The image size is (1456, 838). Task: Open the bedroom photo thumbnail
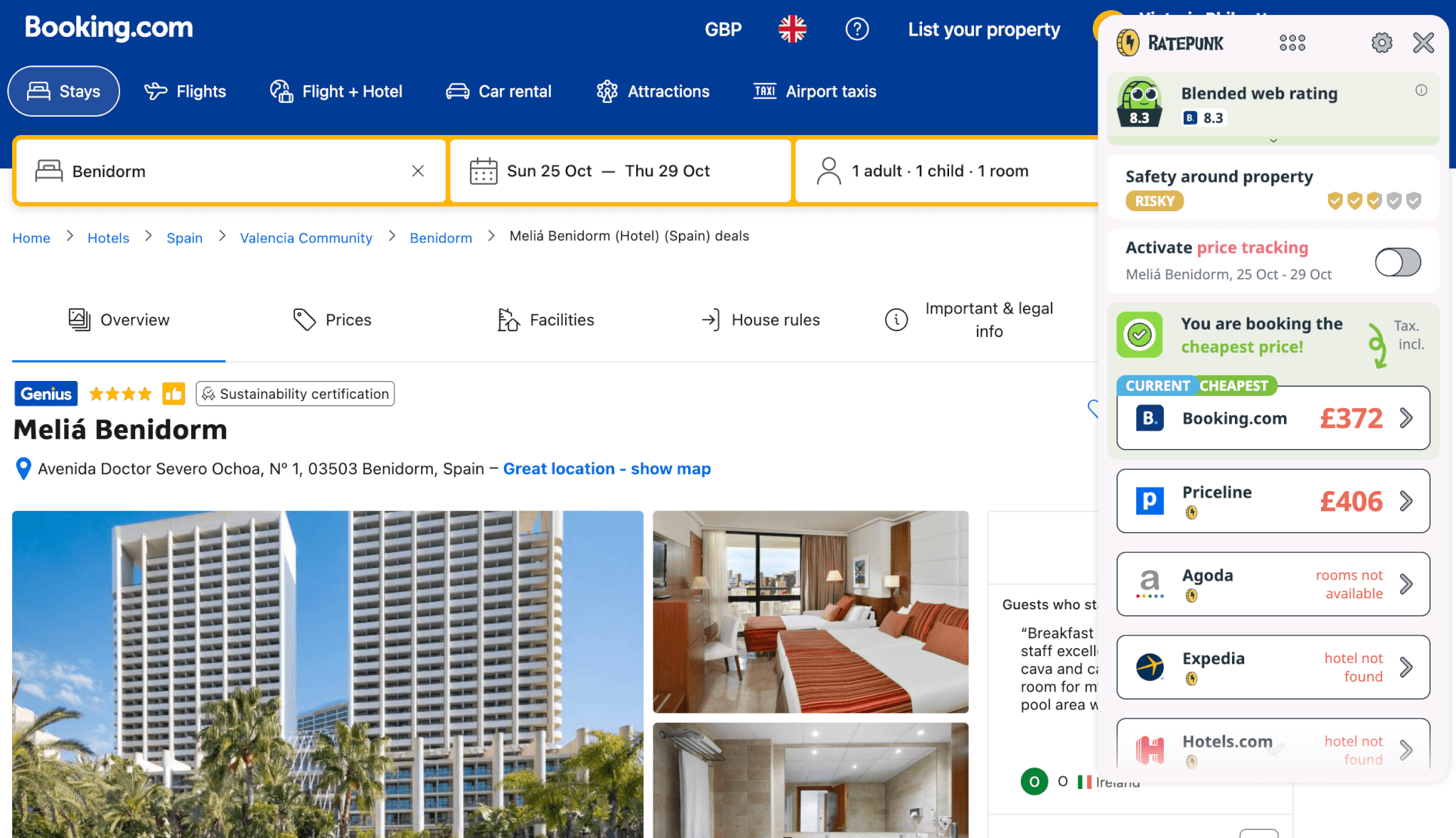(810, 611)
